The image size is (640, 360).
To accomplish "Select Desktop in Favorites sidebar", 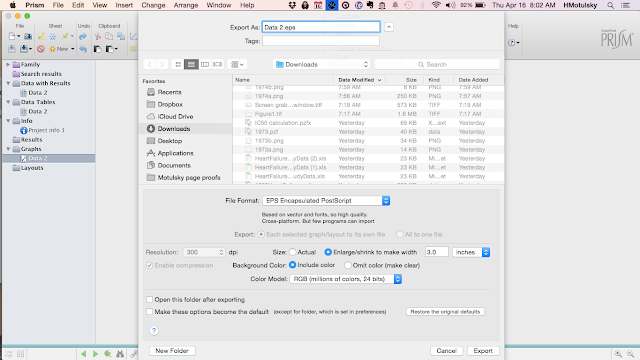I will click(170, 141).
